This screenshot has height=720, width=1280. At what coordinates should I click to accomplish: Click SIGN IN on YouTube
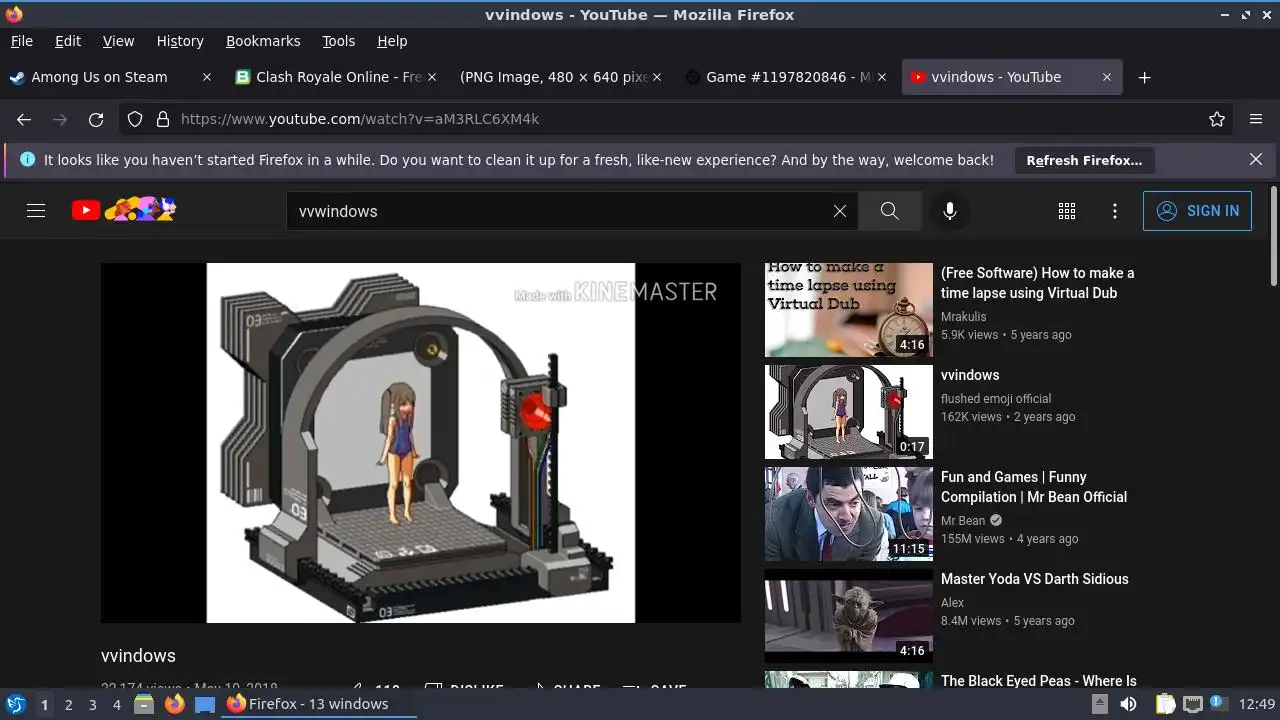click(x=1197, y=211)
